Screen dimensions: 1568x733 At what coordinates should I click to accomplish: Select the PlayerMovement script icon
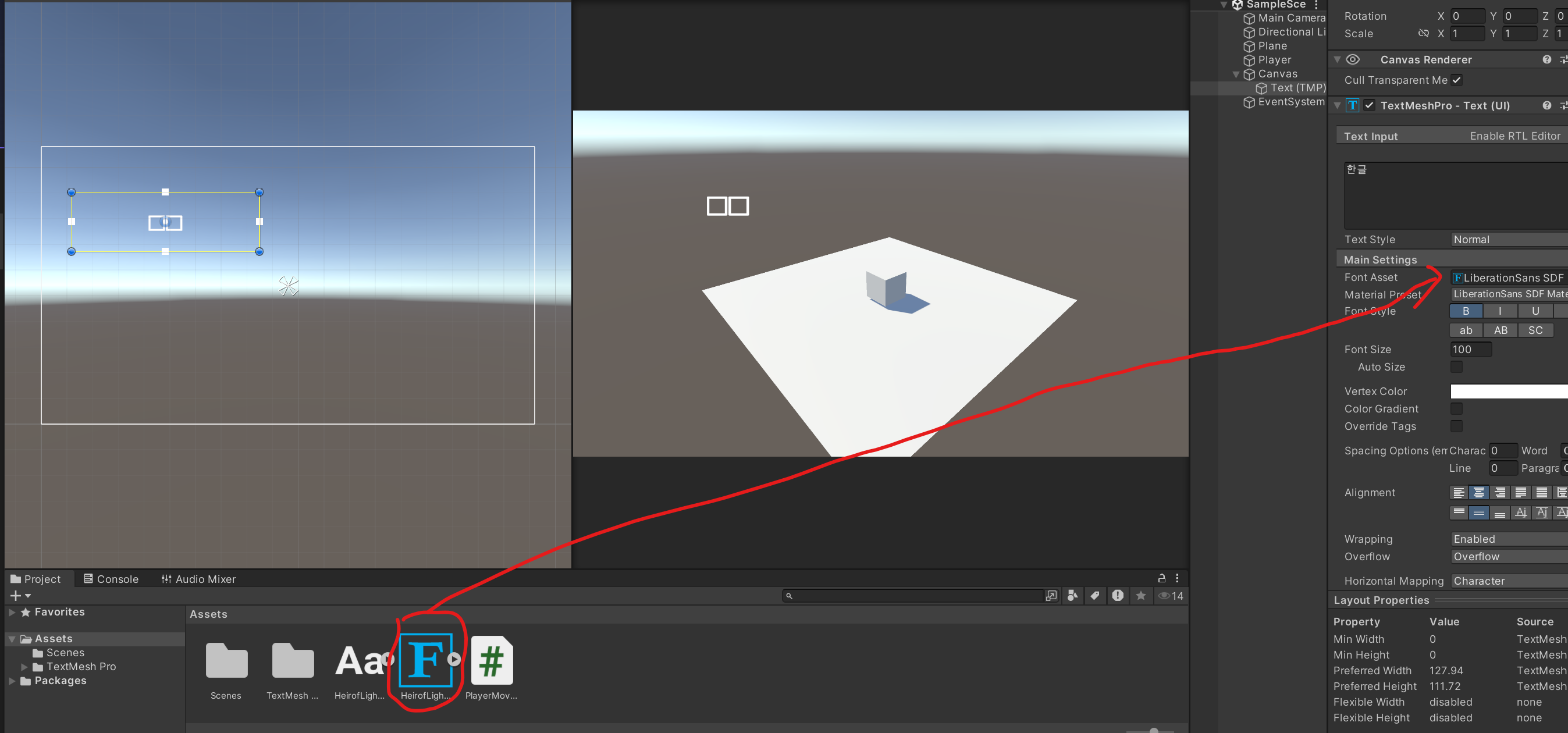coord(491,660)
